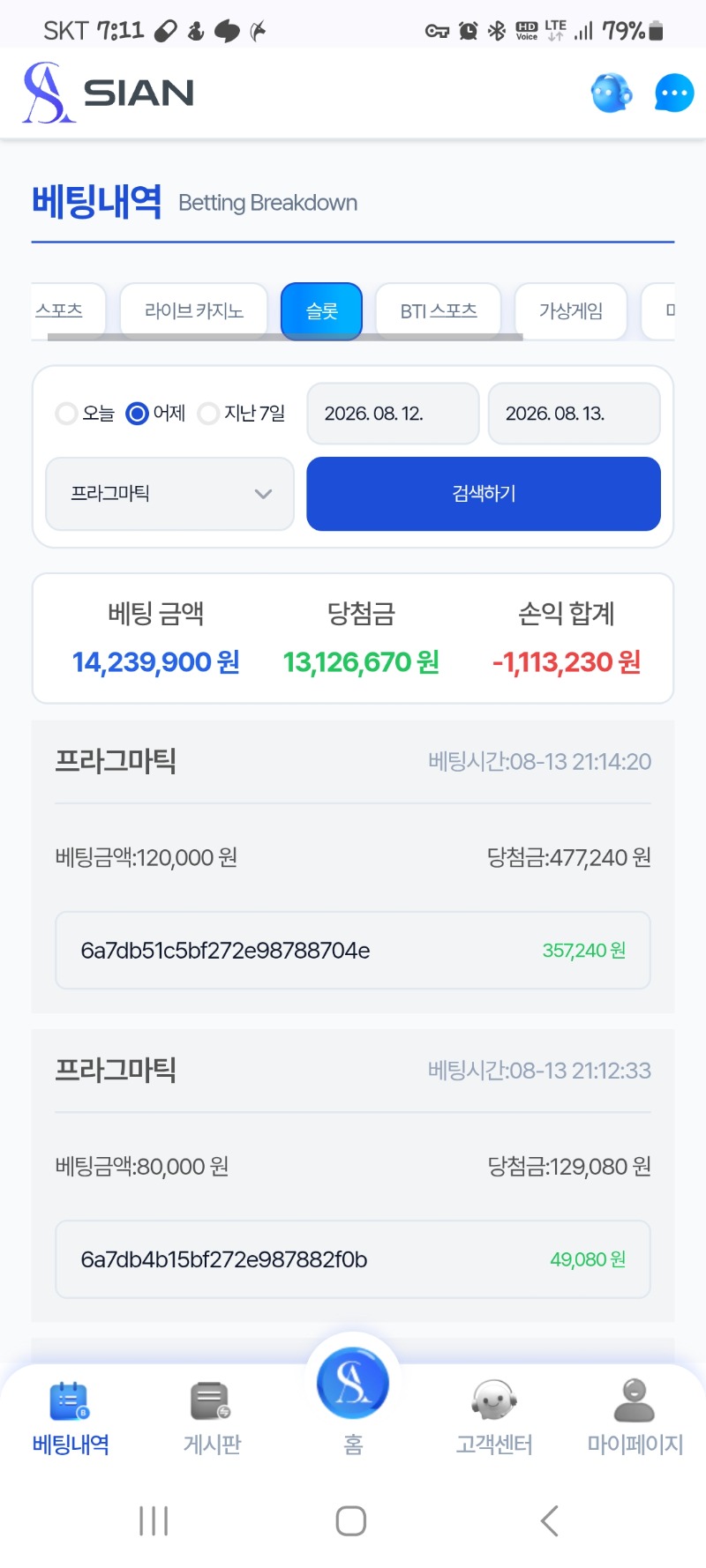
Task: Open the chat bubble message icon
Action: pyautogui.click(x=674, y=93)
